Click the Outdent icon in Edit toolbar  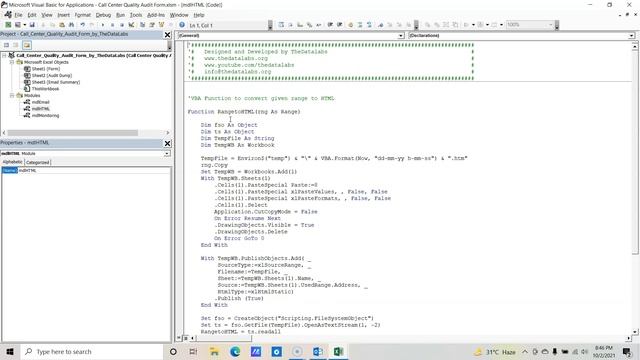tap(340, 25)
